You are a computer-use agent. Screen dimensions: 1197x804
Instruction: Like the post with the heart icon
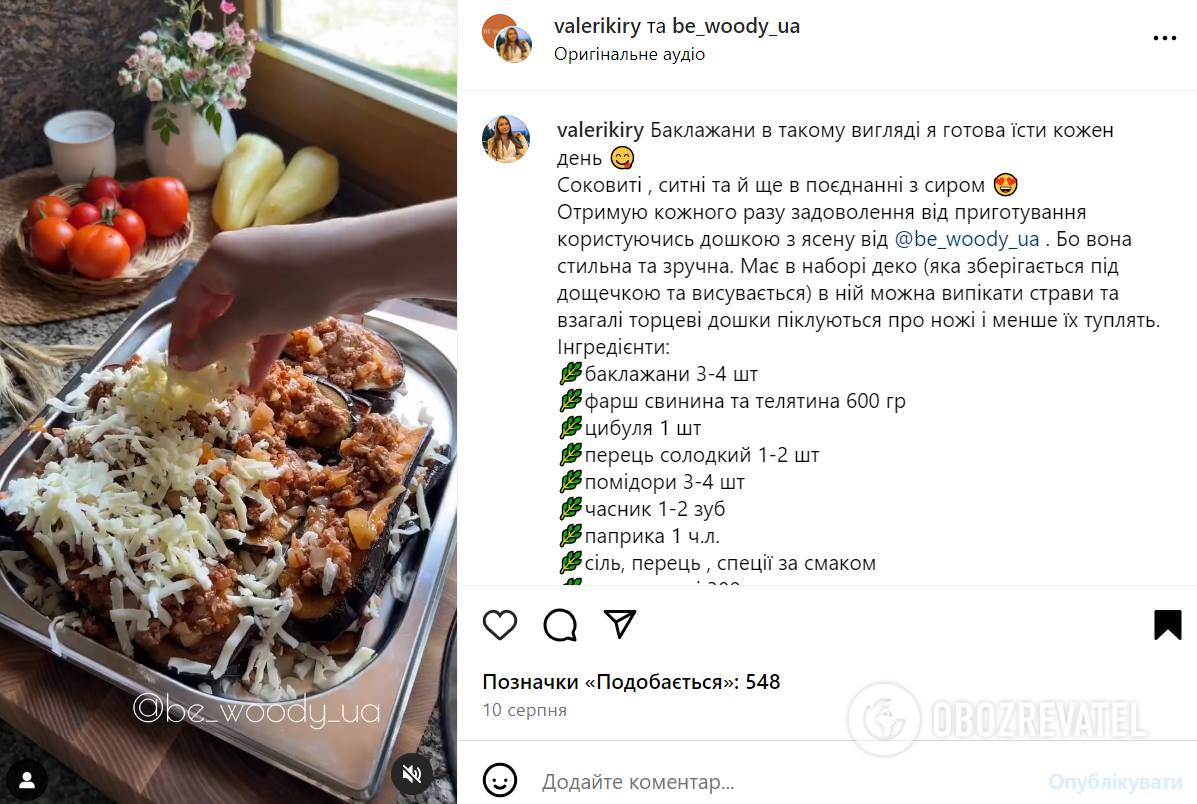click(x=500, y=625)
